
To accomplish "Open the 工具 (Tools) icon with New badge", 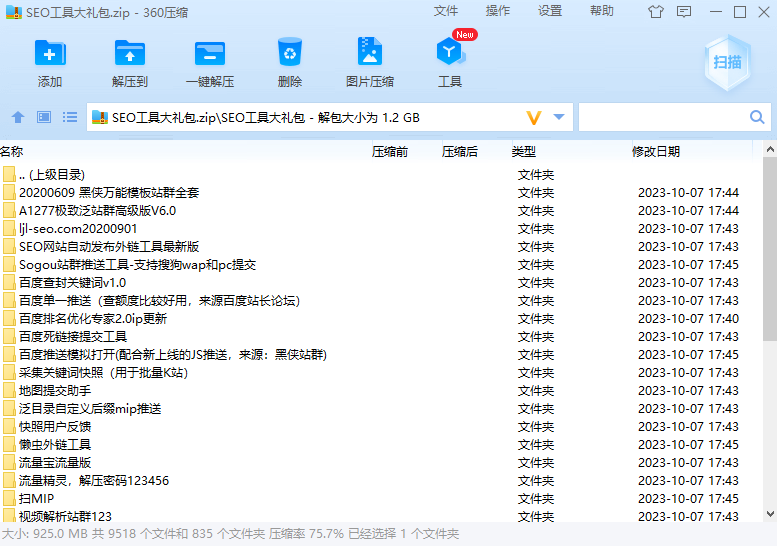I will click(x=450, y=52).
